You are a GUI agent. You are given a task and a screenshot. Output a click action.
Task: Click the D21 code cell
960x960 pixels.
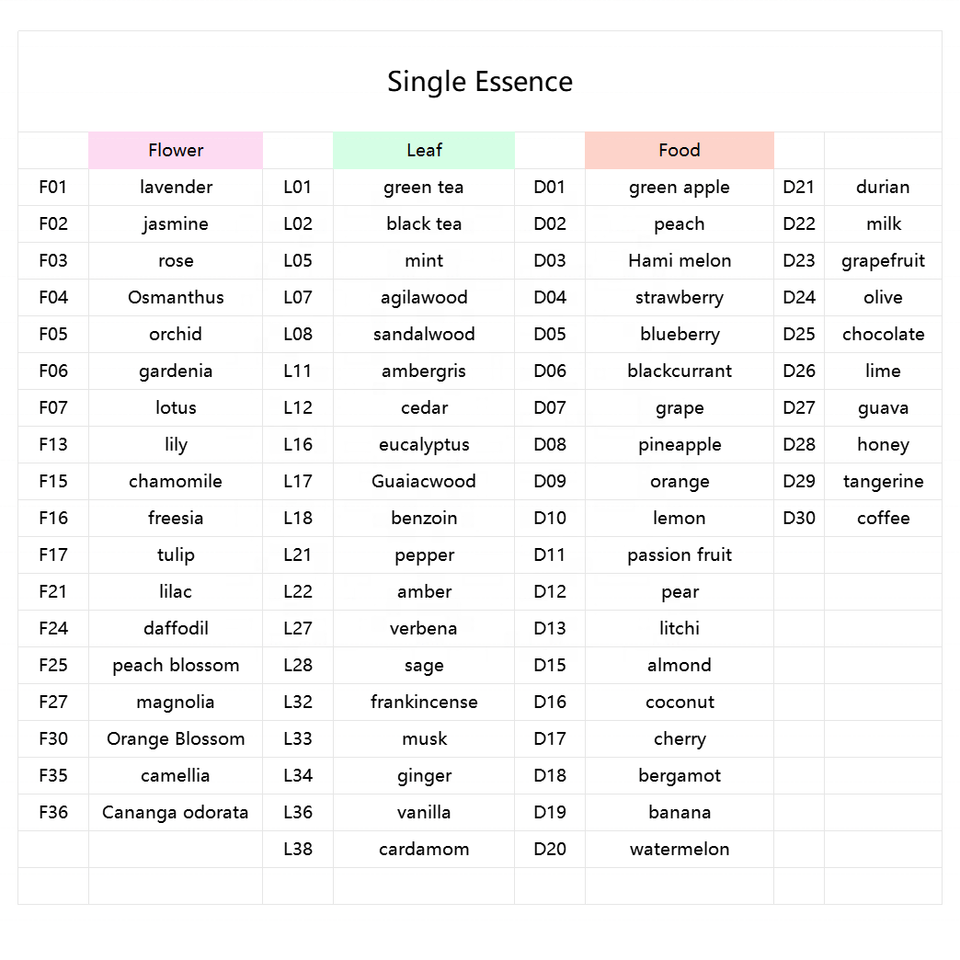(x=799, y=187)
